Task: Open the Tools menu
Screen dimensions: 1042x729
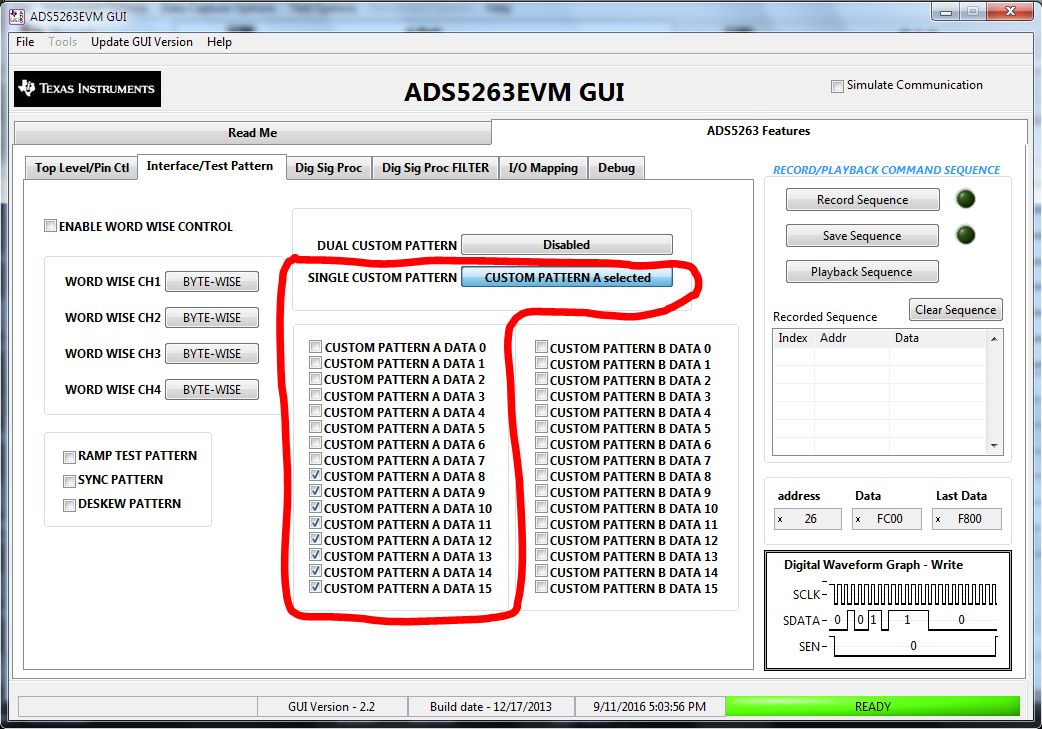Action: [62, 42]
